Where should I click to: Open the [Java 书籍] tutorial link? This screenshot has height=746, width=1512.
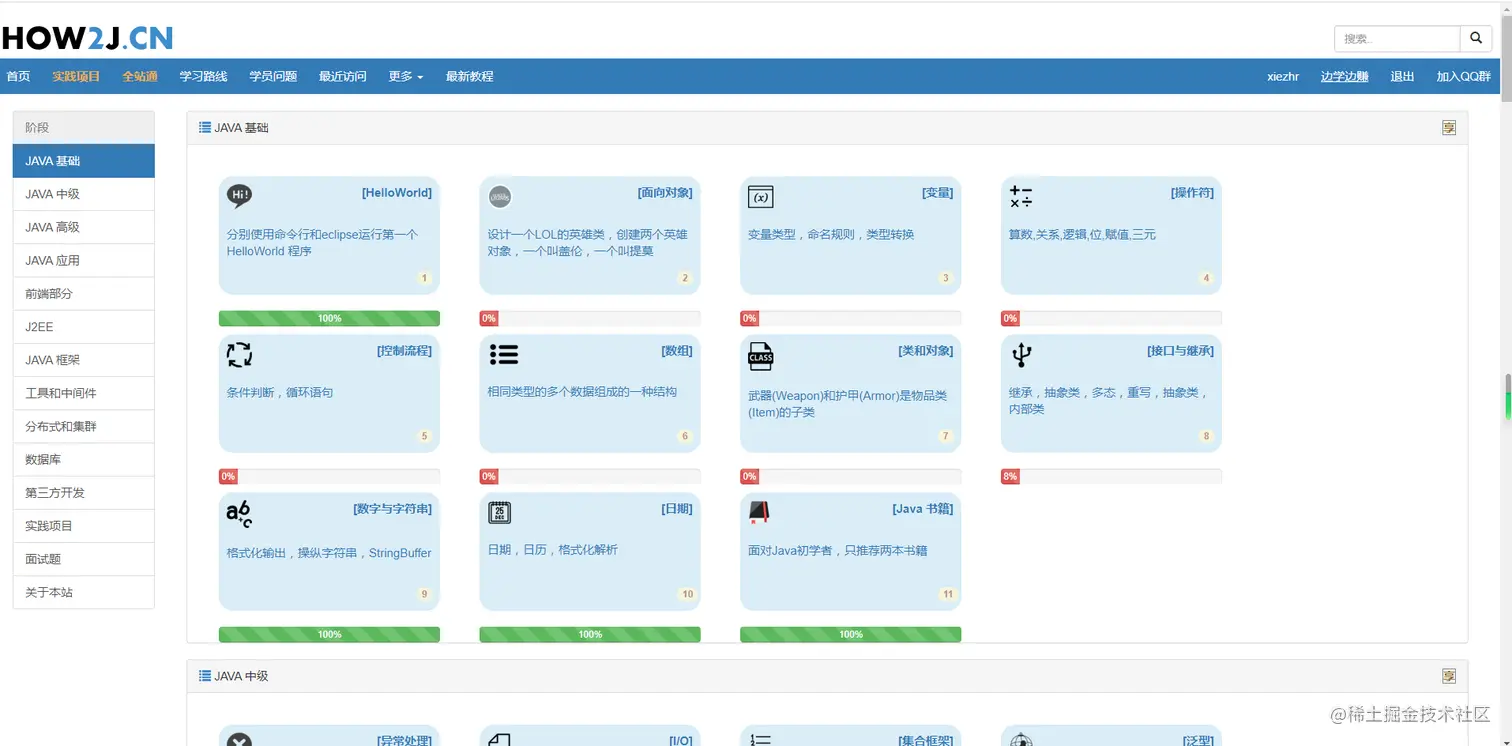click(923, 508)
